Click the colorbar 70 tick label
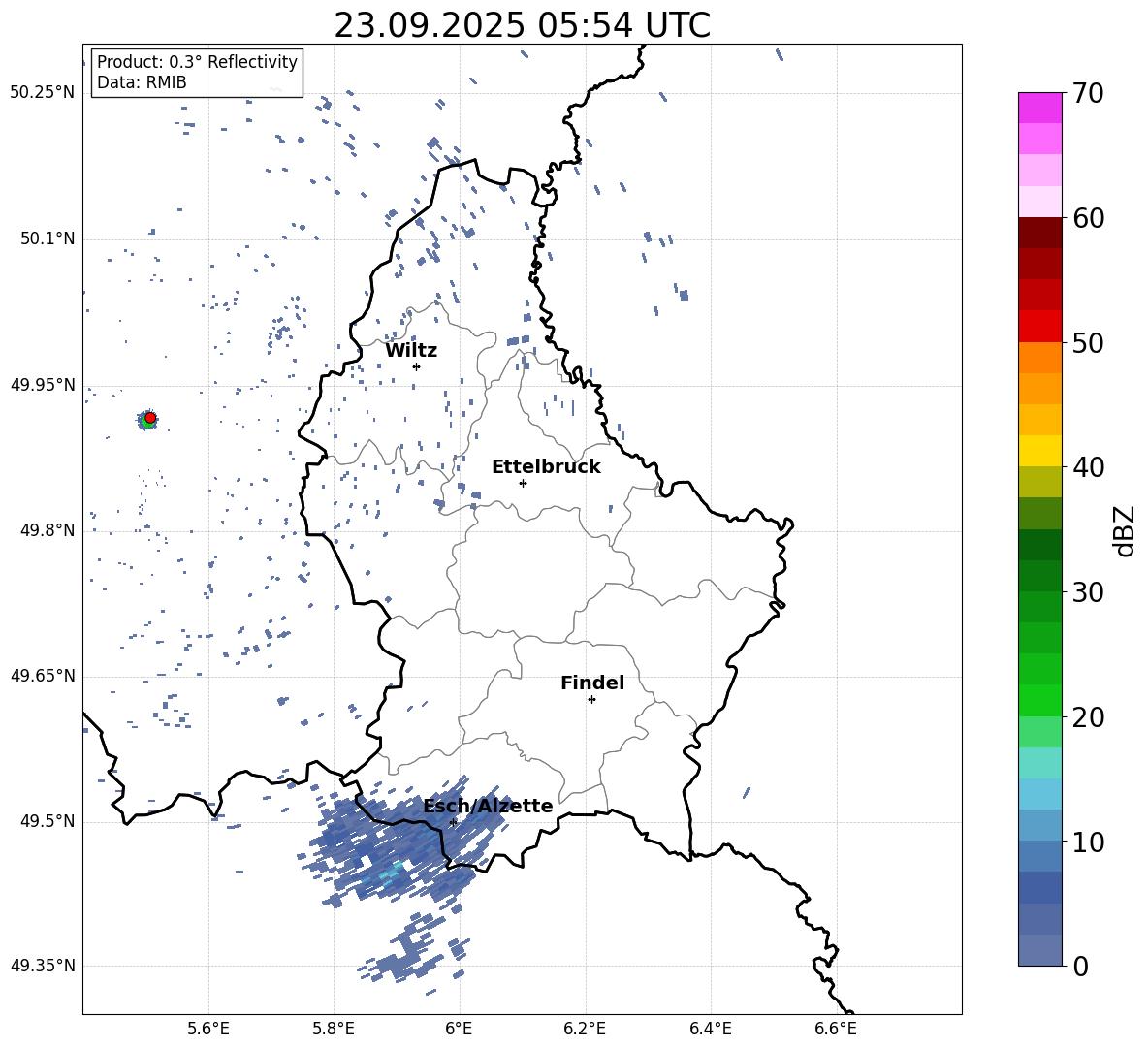The width and height of the screenshot is (1148, 1048). [1089, 94]
